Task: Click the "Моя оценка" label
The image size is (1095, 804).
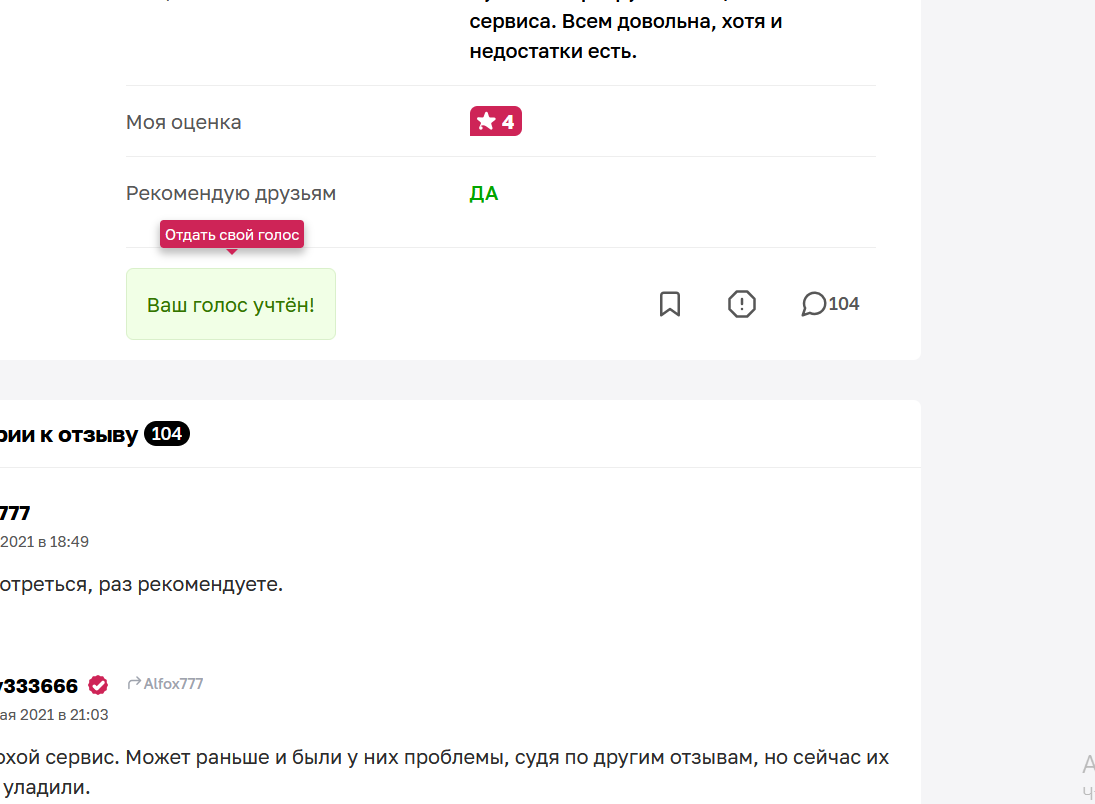Action: point(184,122)
